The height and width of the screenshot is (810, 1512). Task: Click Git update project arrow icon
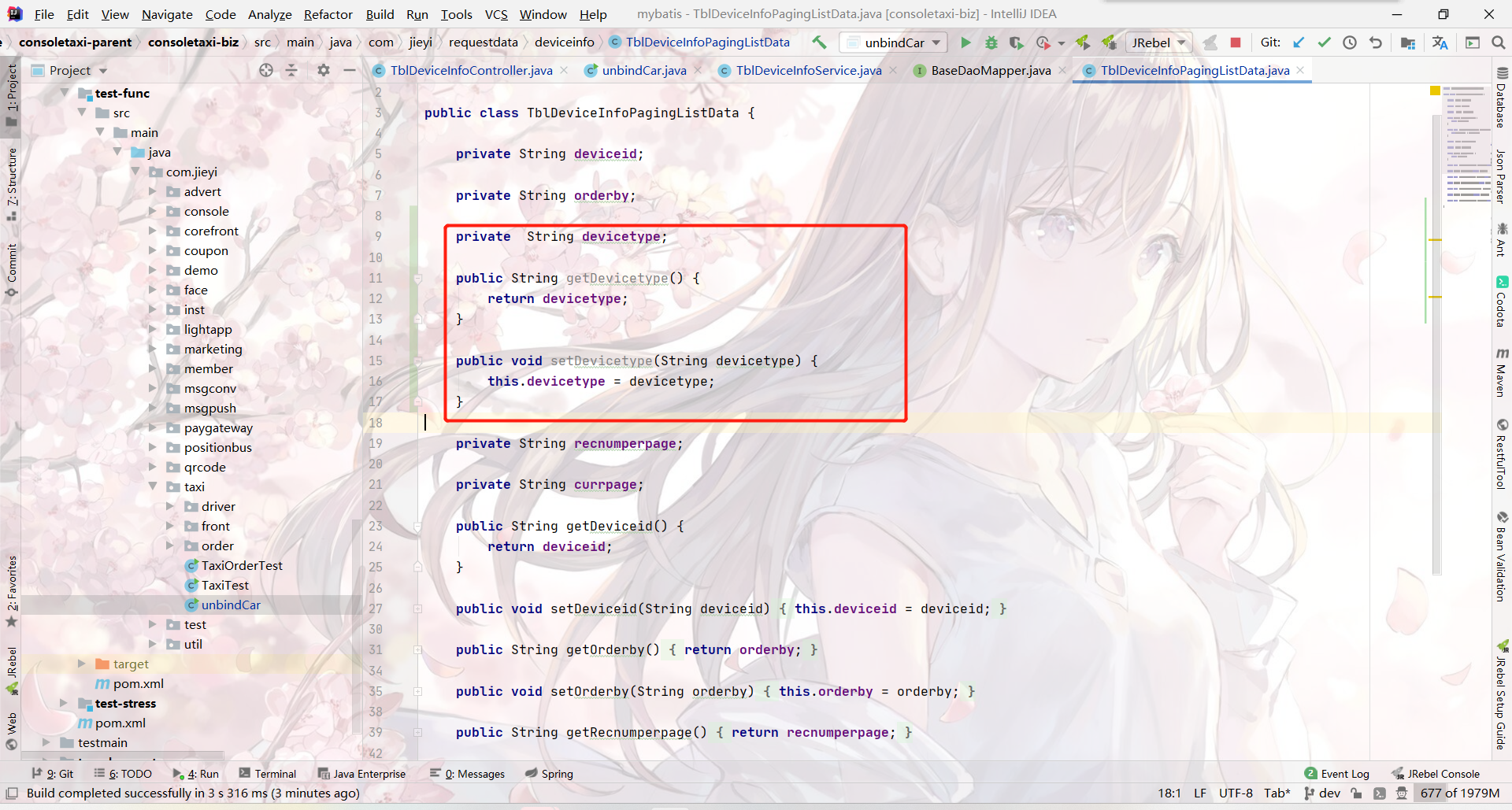pos(1299,43)
